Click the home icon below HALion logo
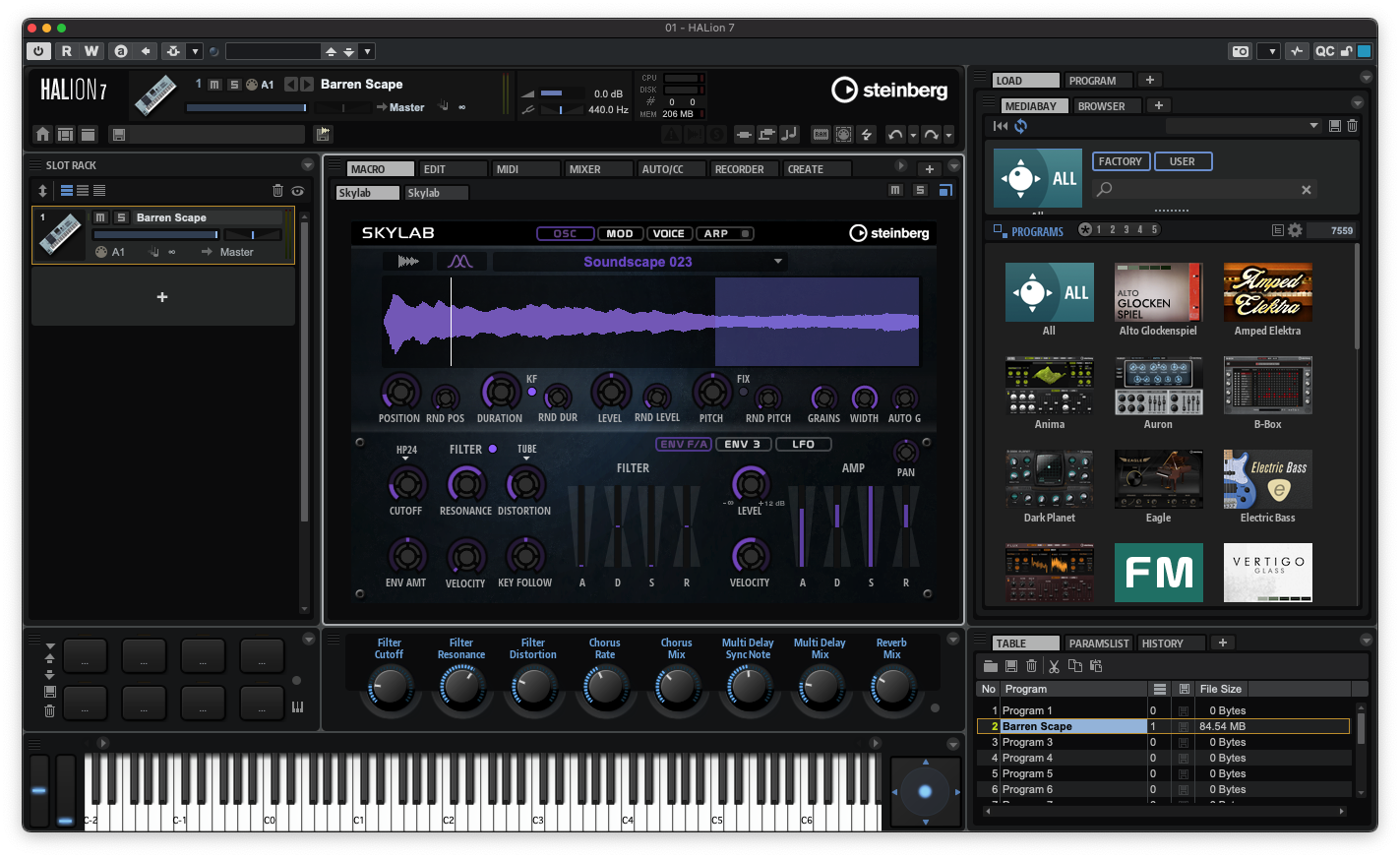 click(x=42, y=134)
